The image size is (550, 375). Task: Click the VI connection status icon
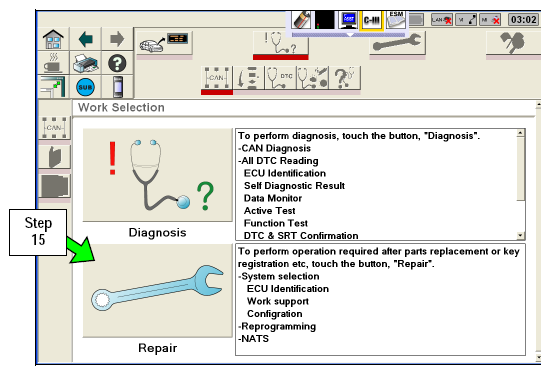pos(466,20)
